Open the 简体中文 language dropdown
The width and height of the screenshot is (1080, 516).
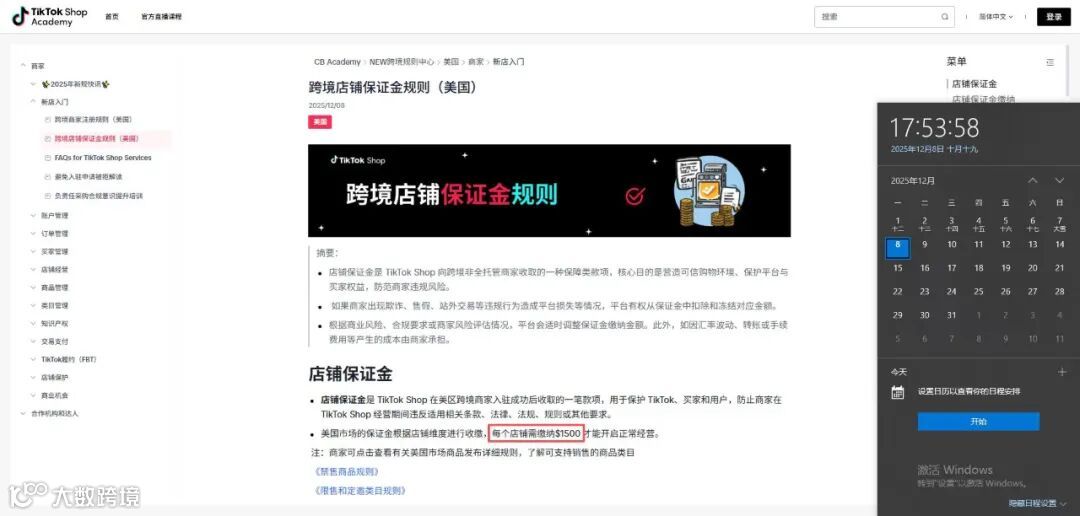click(x=996, y=17)
